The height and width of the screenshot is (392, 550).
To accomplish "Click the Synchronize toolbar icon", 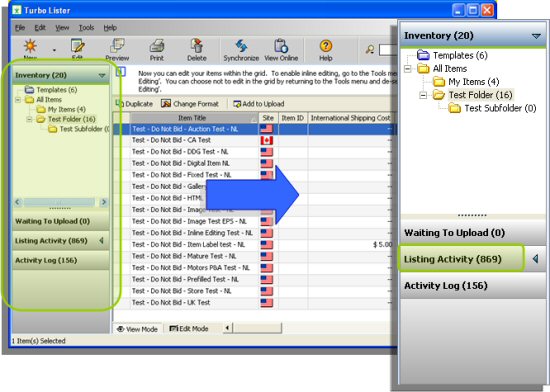I will coord(241,46).
